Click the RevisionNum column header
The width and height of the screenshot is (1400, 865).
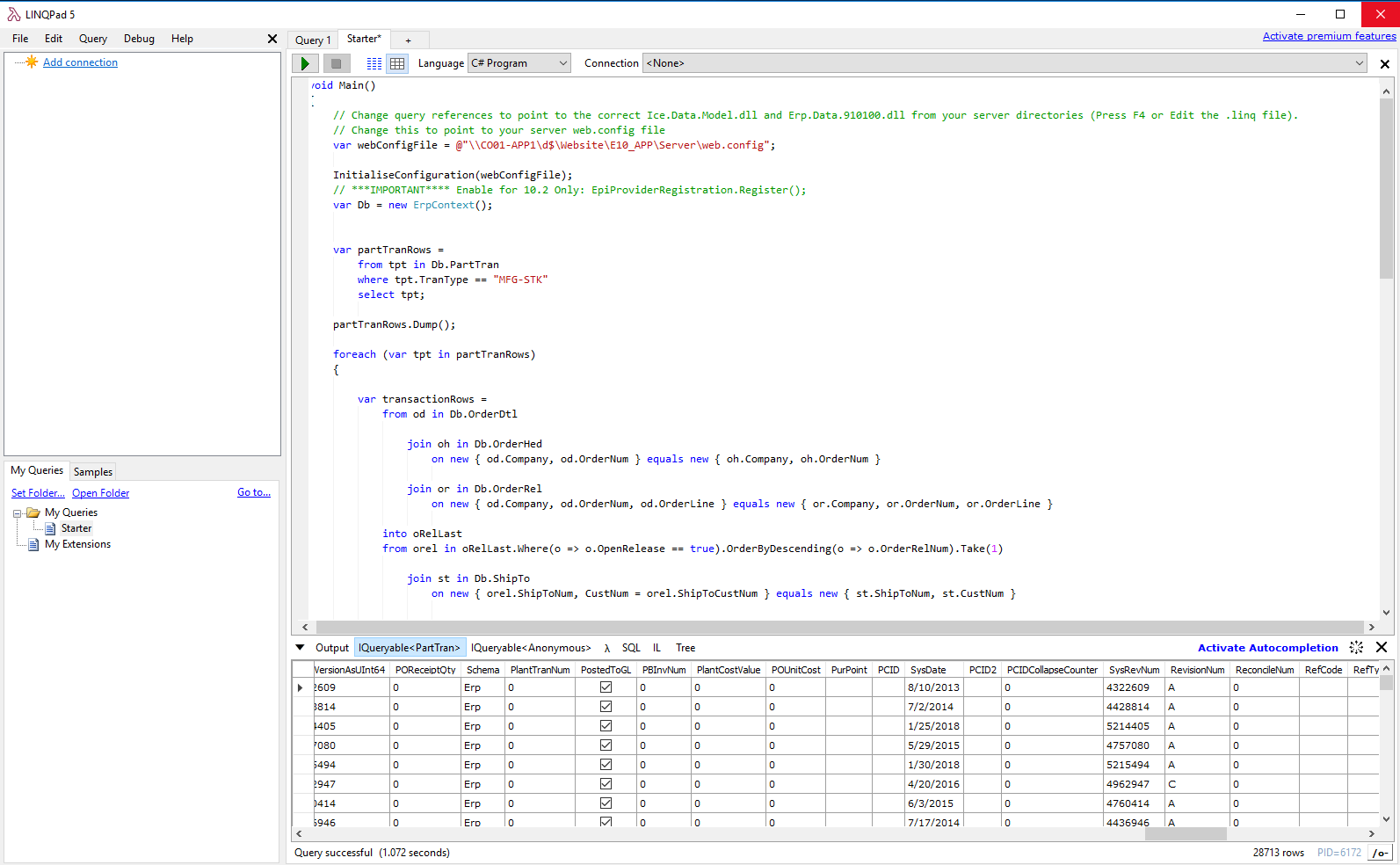[x=1197, y=670]
